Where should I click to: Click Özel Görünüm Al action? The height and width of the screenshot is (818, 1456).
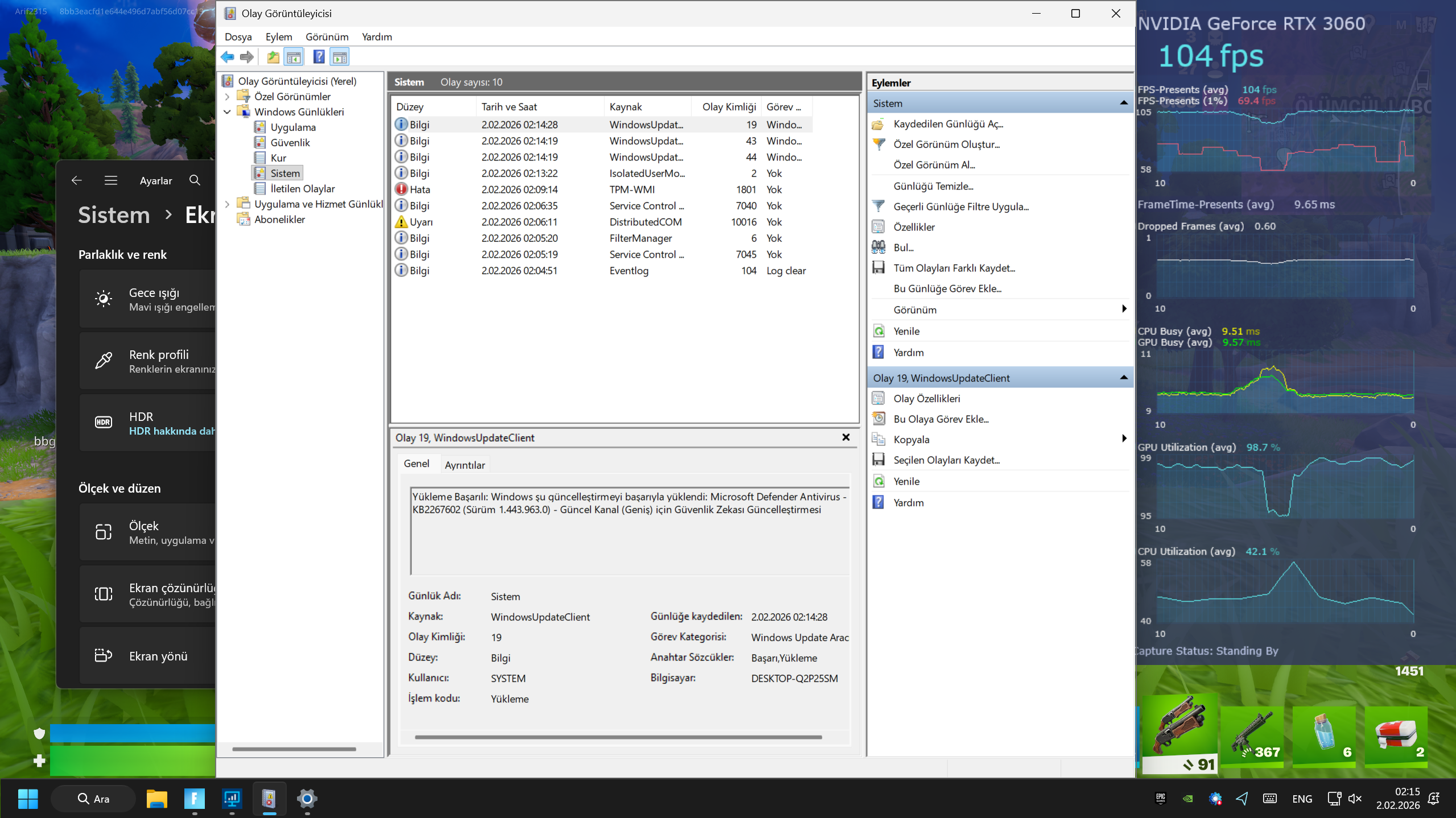pos(934,165)
